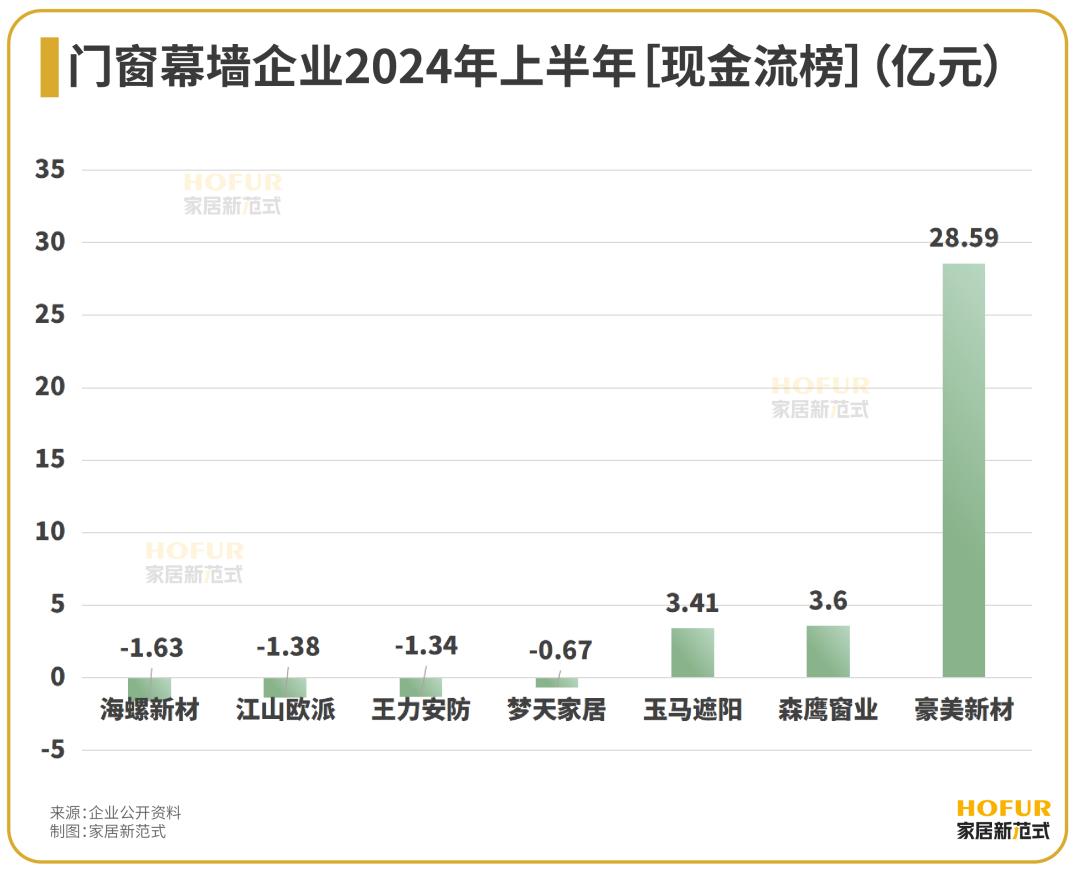The height and width of the screenshot is (872, 1080).
Task: Select the 江山欧派 negative bar
Action: click(x=285, y=687)
